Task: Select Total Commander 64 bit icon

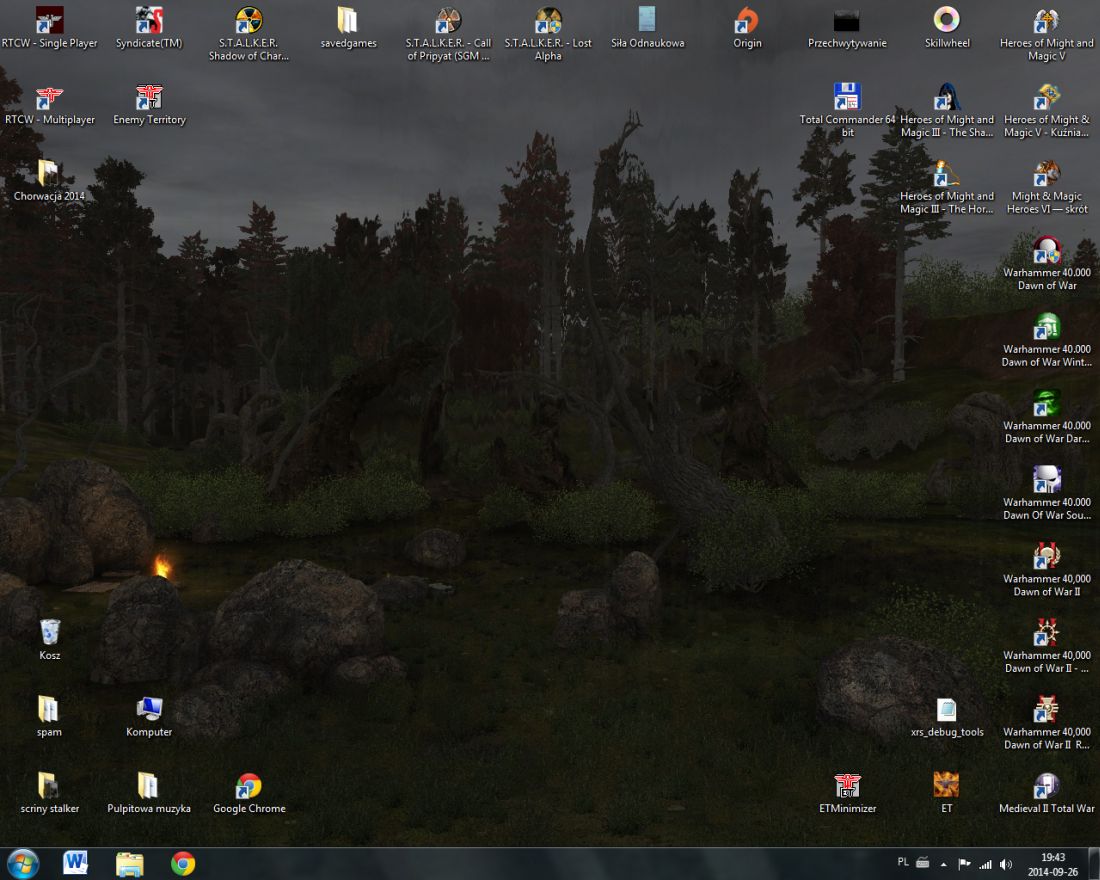Action: [847, 97]
